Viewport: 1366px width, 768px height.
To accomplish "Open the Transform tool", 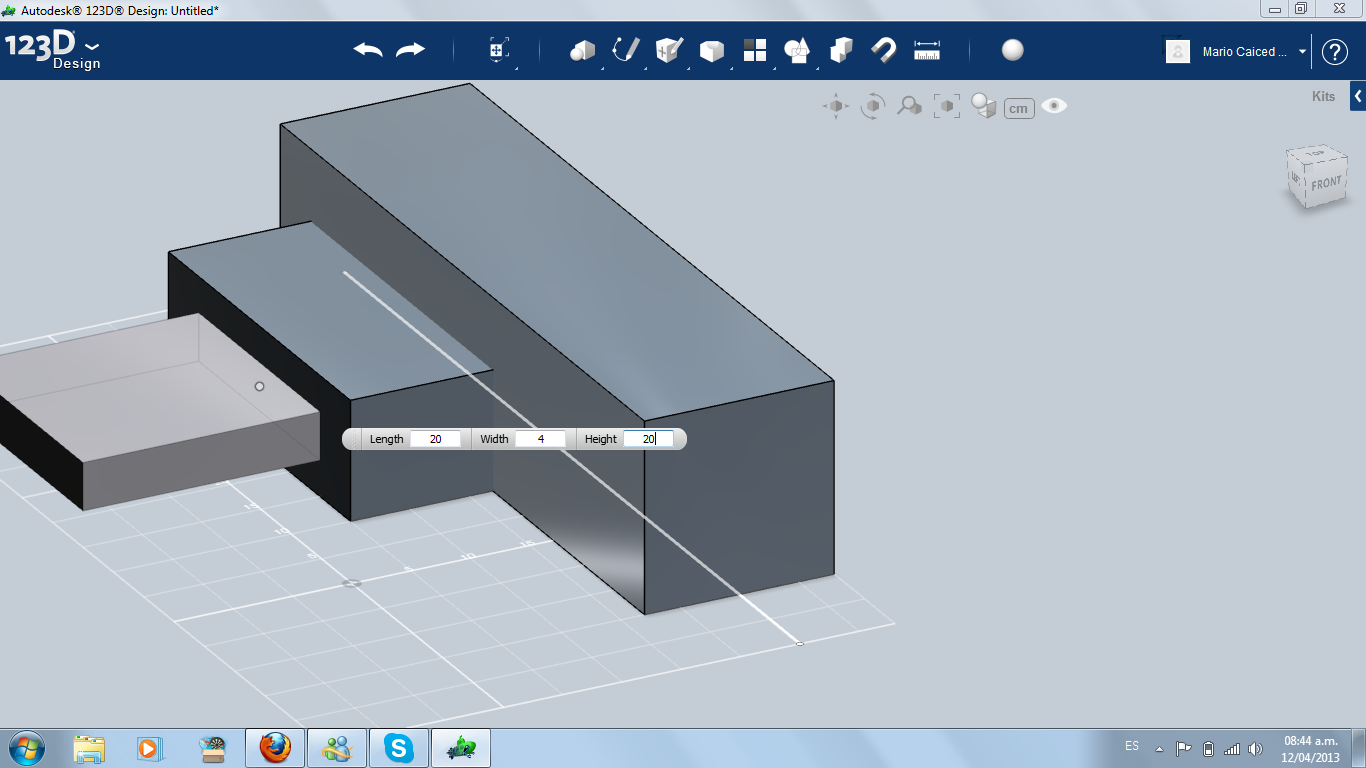I will 498,50.
